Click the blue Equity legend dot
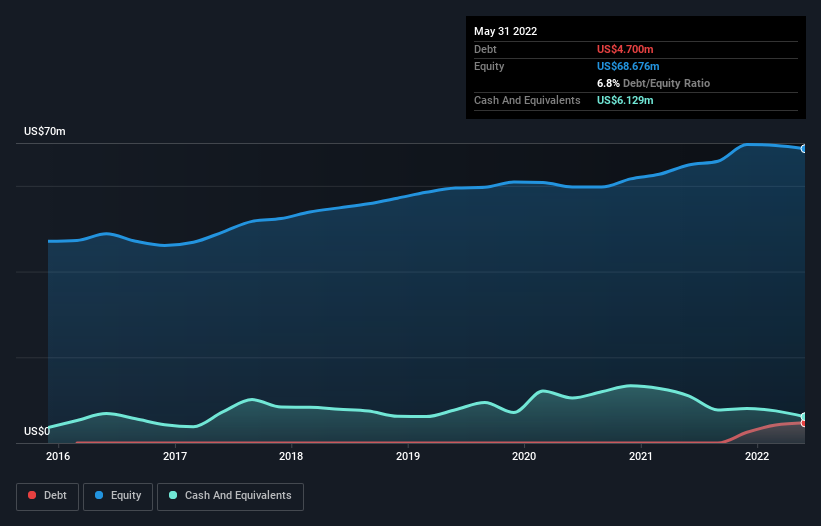Screen dimensions: 821x526 tap(100, 496)
